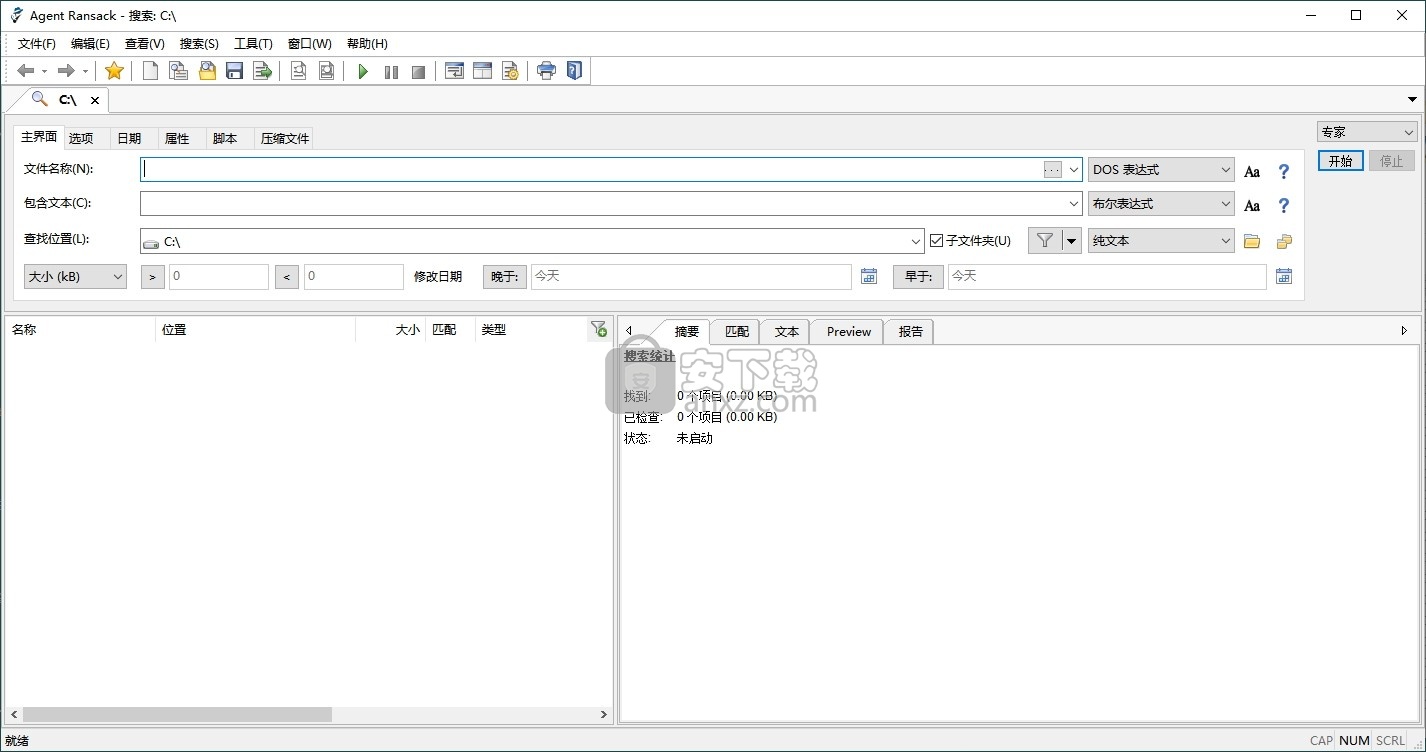Open help for file name expression
This screenshot has height=752, width=1426.
(1284, 172)
